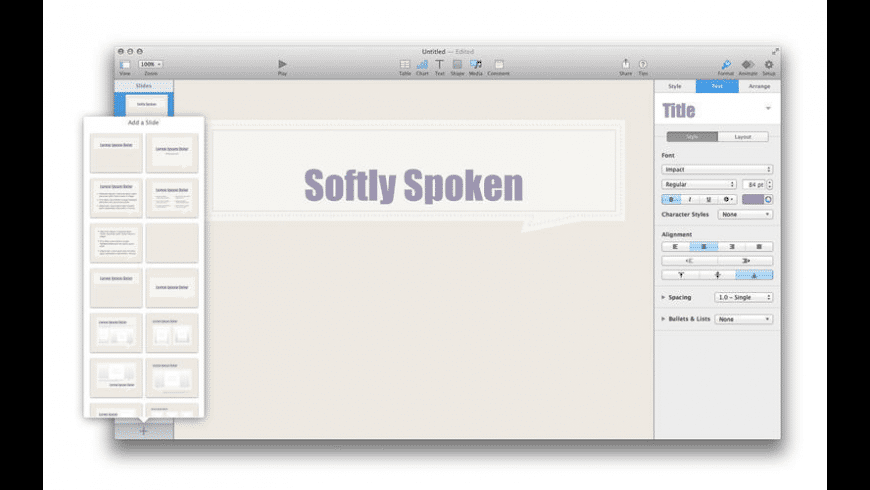Open the Animate inspector icon

[x=748, y=64]
